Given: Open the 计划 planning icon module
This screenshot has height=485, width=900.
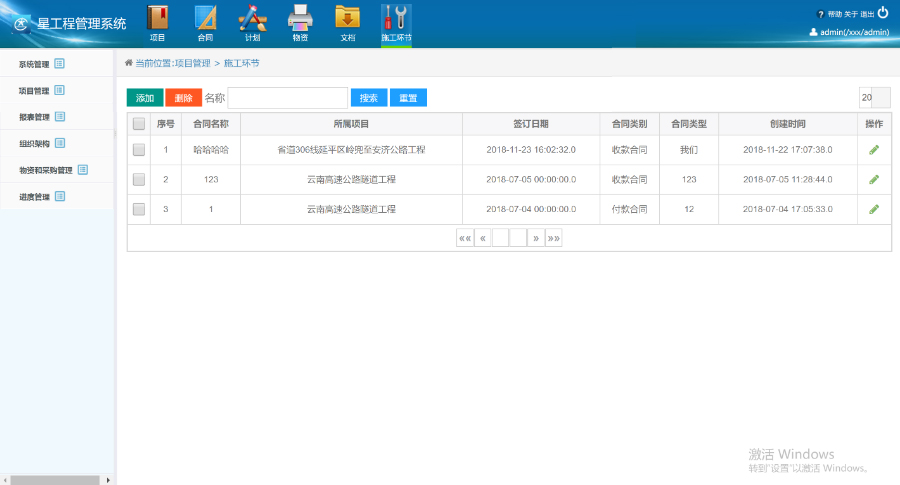Looking at the screenshot, I should [252, 20].
